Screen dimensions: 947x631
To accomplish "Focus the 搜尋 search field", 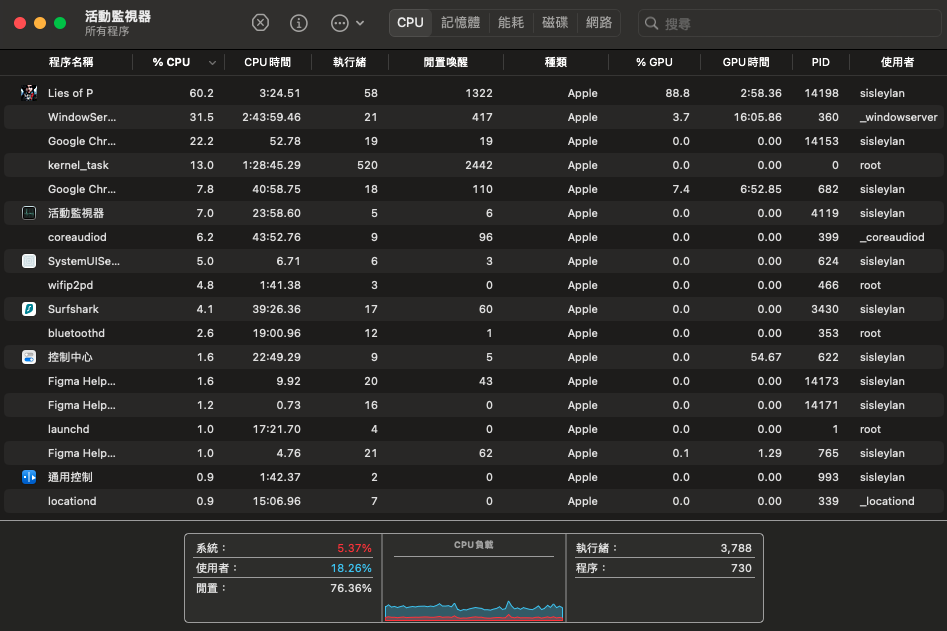I will (789, 24).
